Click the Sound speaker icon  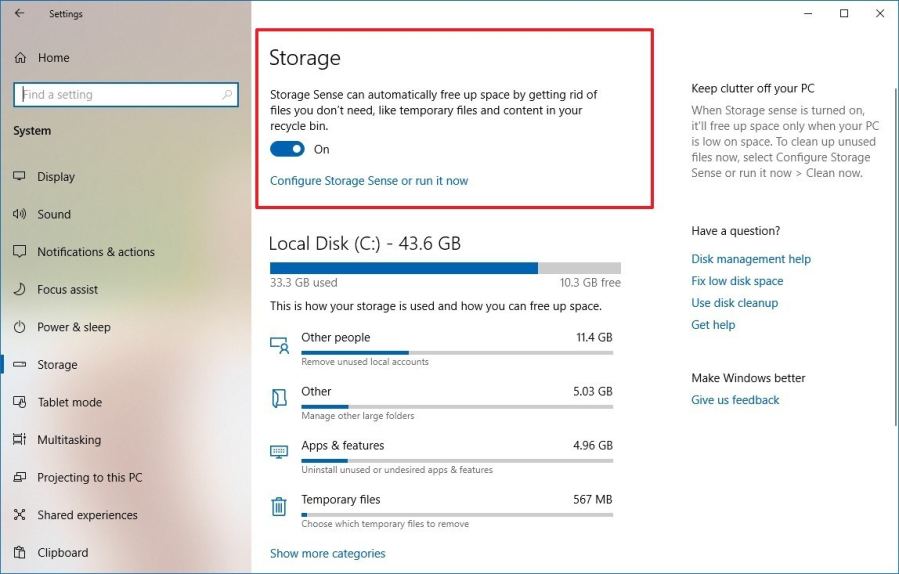click(x=19, y=214)
